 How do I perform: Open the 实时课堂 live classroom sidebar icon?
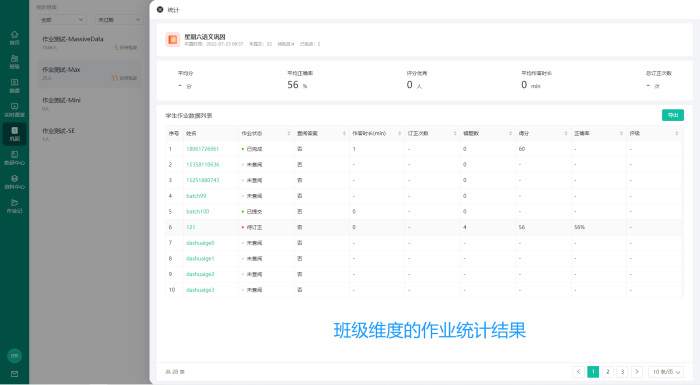[14, 110]
